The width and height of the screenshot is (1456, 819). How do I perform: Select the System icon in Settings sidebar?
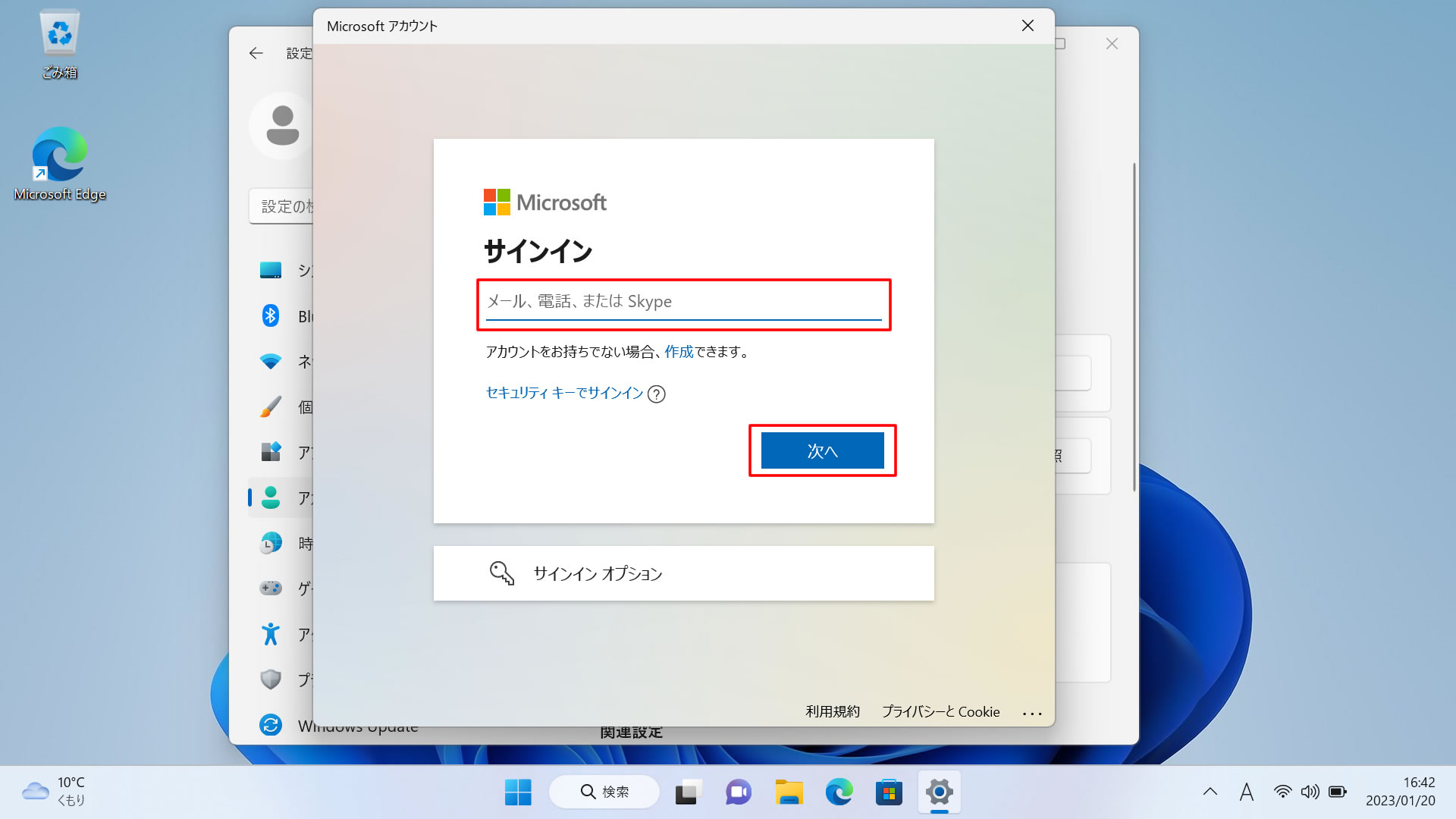[x=271, y=270]
